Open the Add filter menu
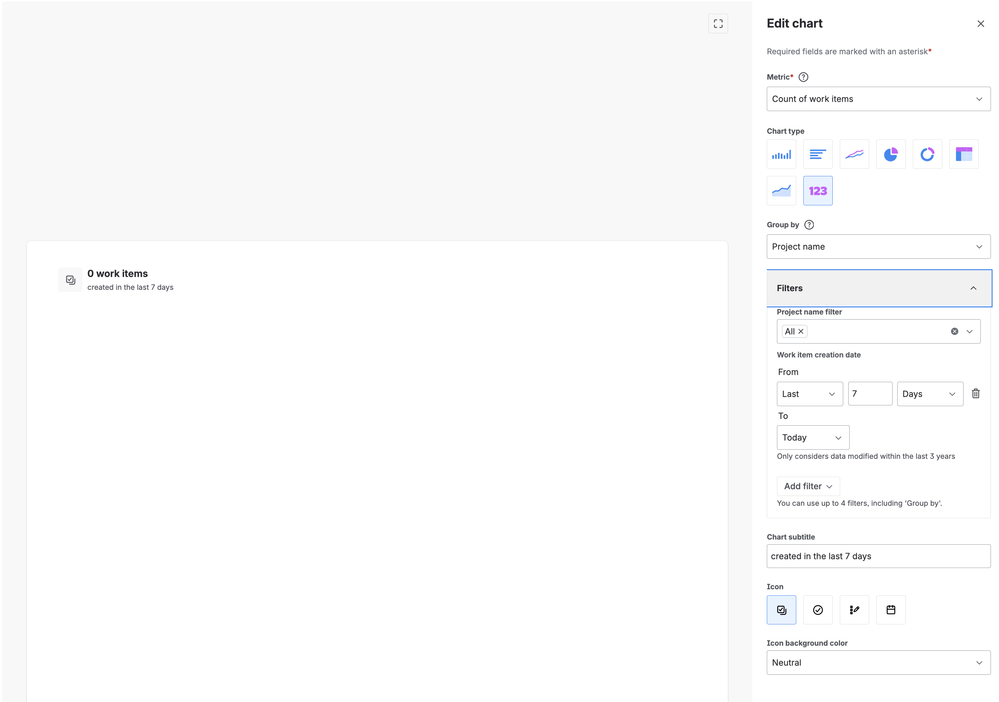The height and width of the screenshot is (702, 999). click(808, 486)
